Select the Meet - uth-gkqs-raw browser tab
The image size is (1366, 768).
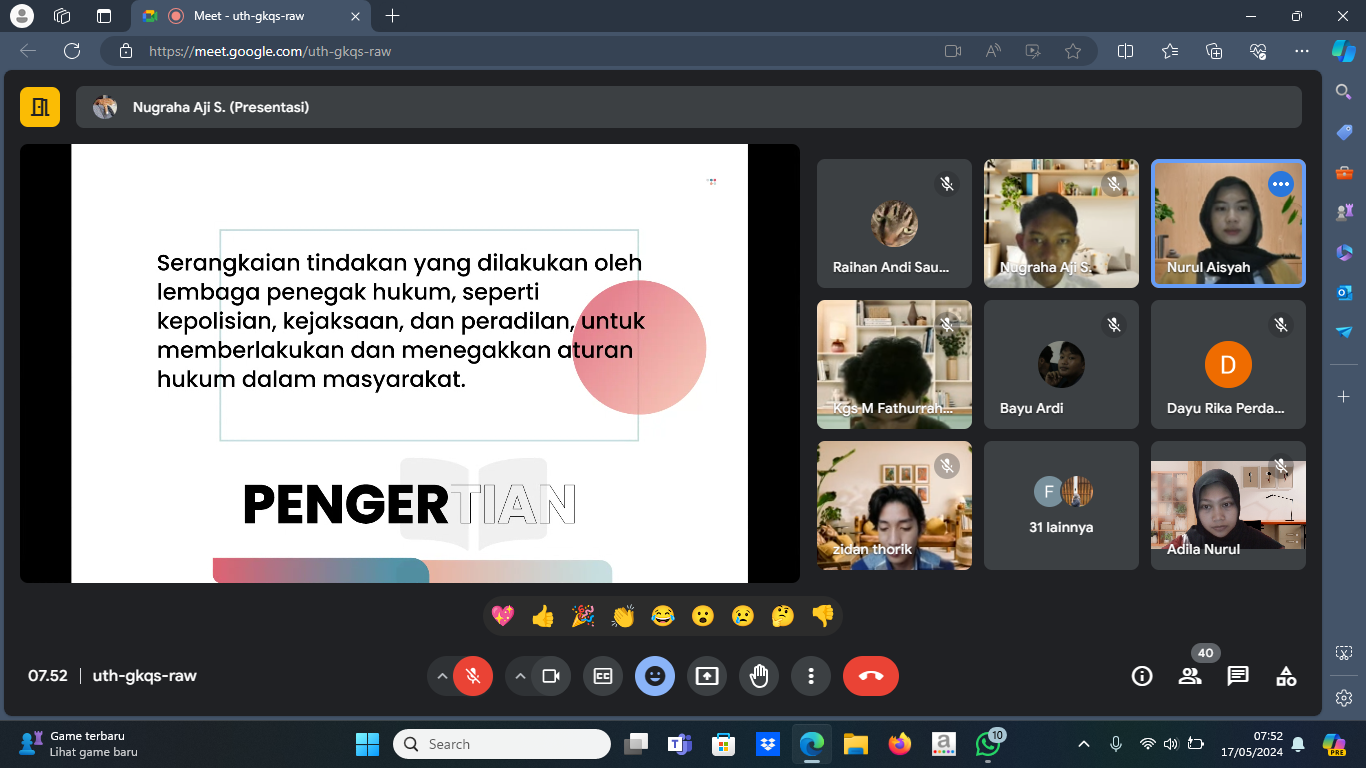tap(250, 16)
